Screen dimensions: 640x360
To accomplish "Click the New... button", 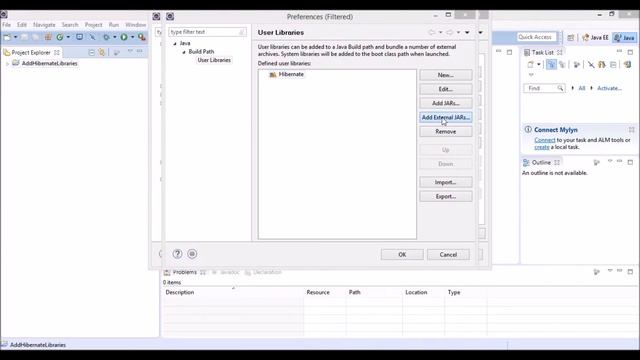I will click(446, 75).
